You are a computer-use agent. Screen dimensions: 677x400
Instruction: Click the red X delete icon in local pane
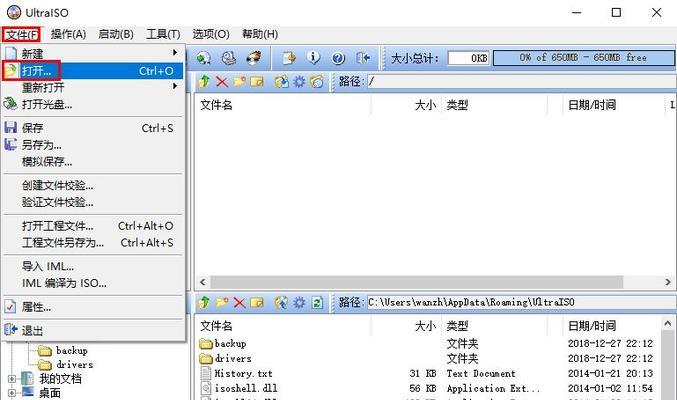[239, 302]
